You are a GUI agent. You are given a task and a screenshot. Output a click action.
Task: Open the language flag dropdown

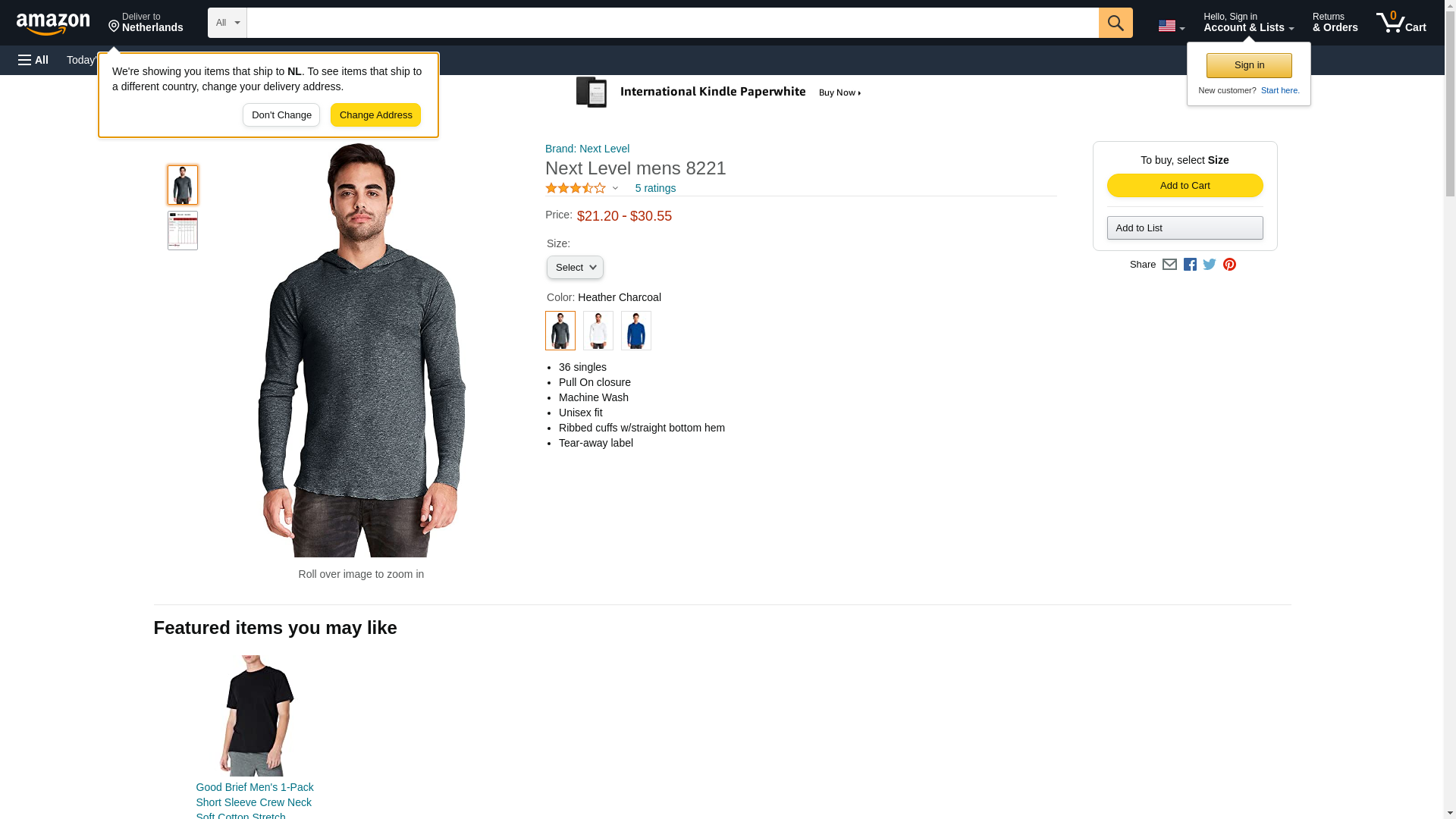point(1171,26)
